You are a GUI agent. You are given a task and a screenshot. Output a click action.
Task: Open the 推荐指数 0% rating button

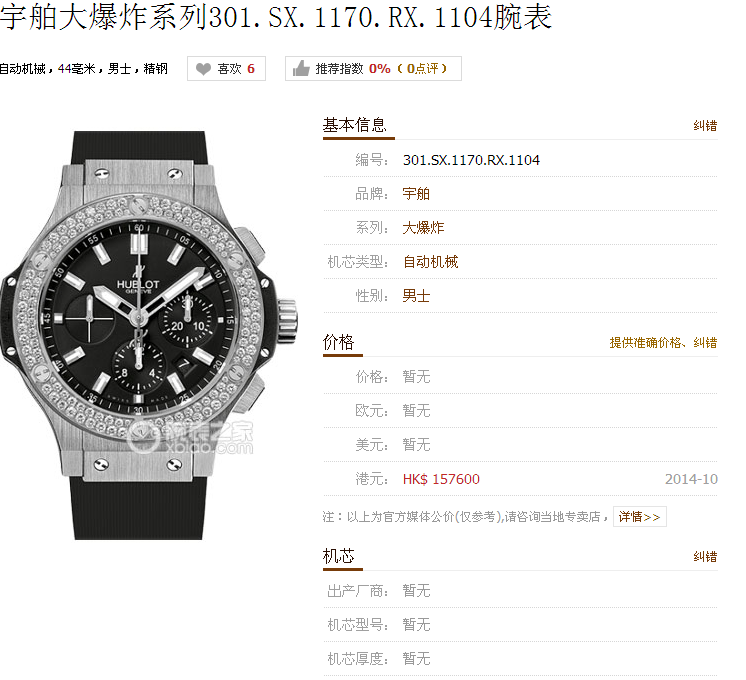(373, 69)
